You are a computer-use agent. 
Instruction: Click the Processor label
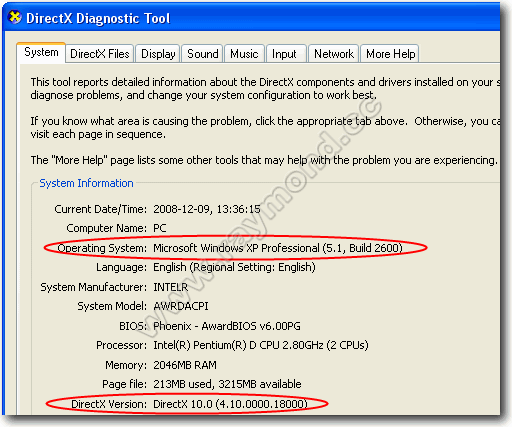click(121, 345)
